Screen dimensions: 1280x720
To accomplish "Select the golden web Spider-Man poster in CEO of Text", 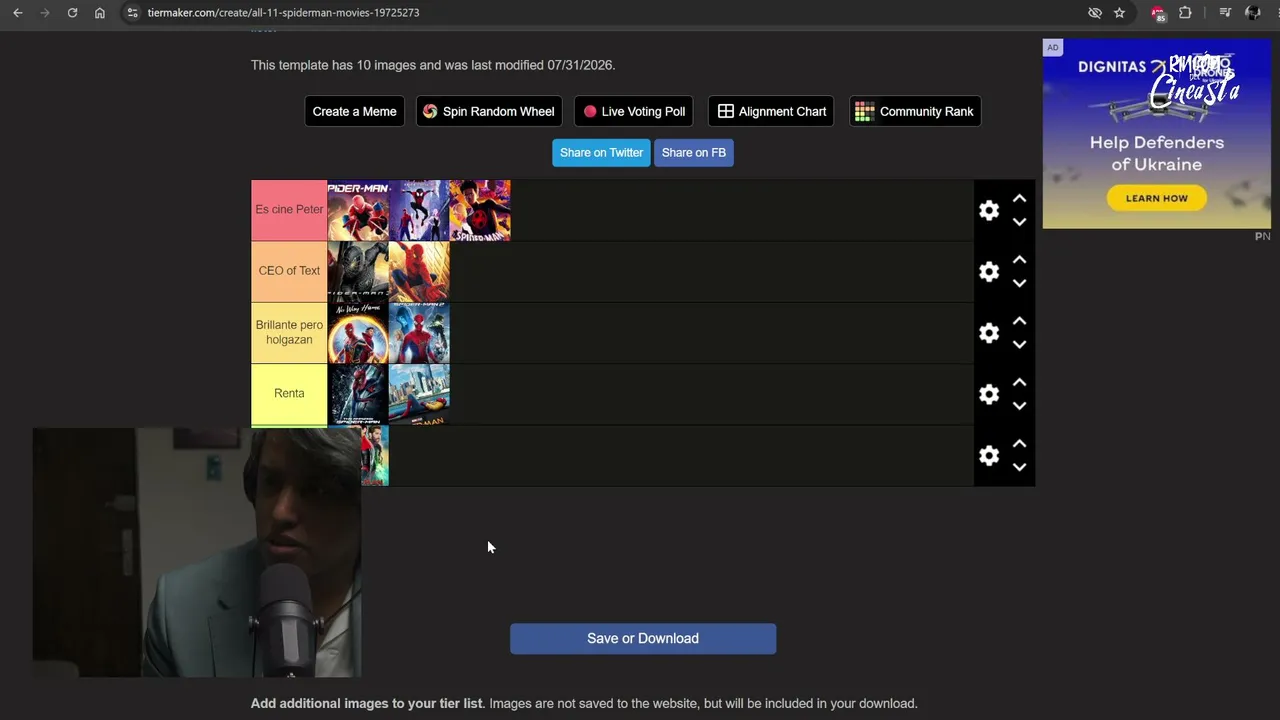I will (419, 271).
